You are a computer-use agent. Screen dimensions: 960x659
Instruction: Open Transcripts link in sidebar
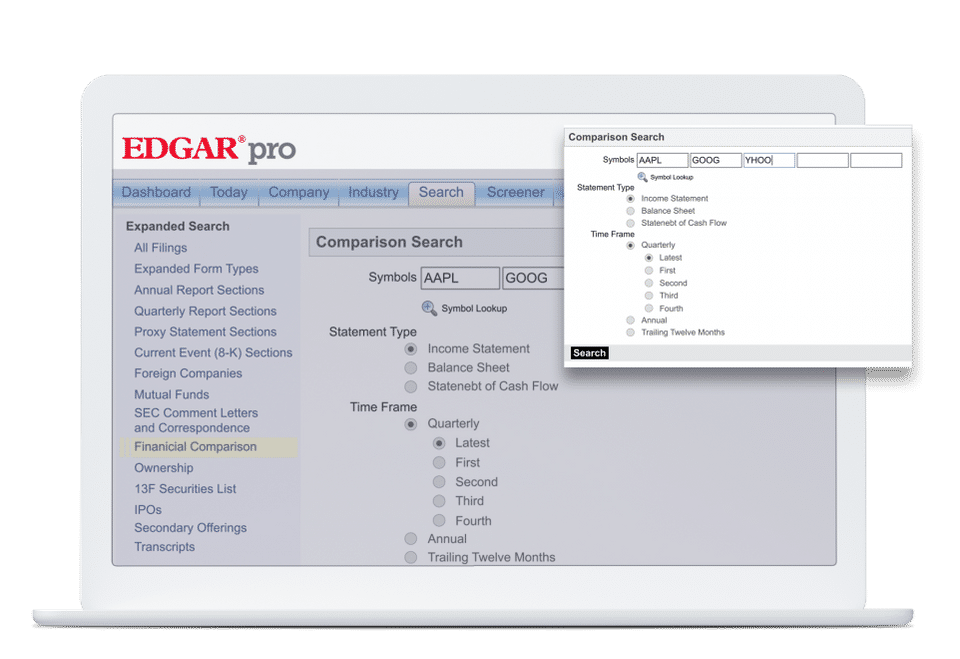164,547
